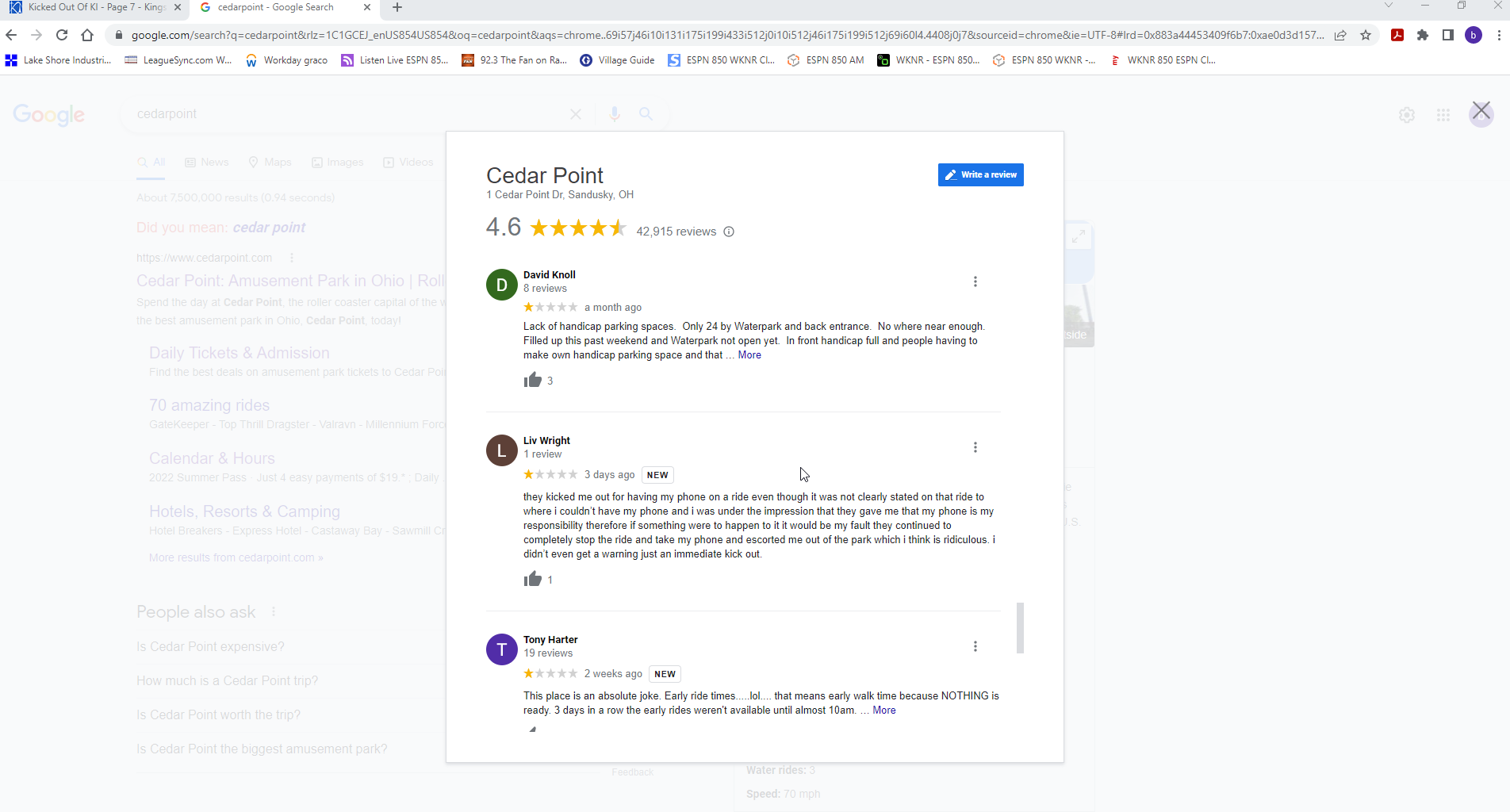Open Liv Wright's profile avatar
This screenshot has height=812, width=1510.
tap(502, 450)
